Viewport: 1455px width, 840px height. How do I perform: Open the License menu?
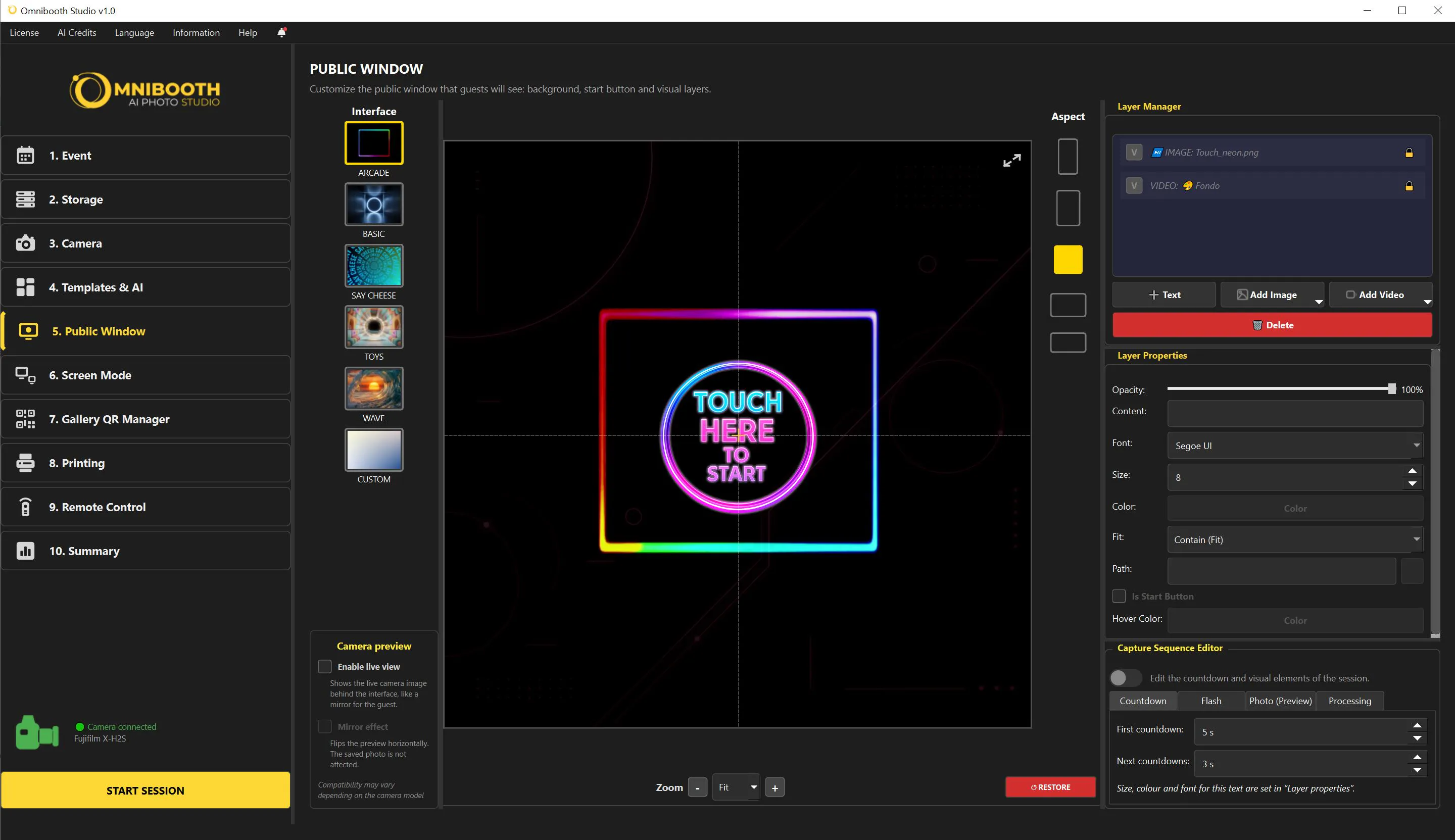24,32
